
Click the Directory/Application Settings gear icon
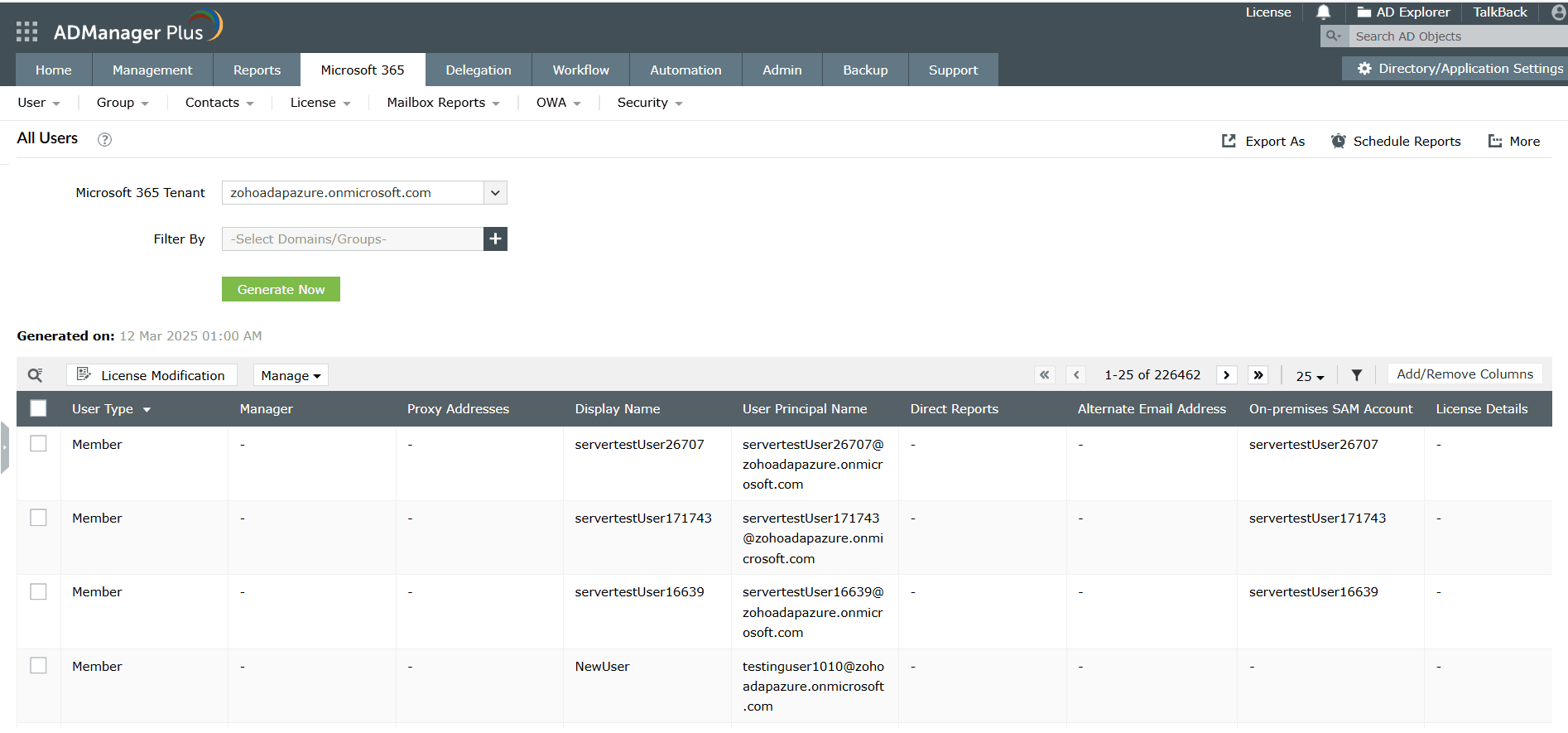[x=1364, y=69]
